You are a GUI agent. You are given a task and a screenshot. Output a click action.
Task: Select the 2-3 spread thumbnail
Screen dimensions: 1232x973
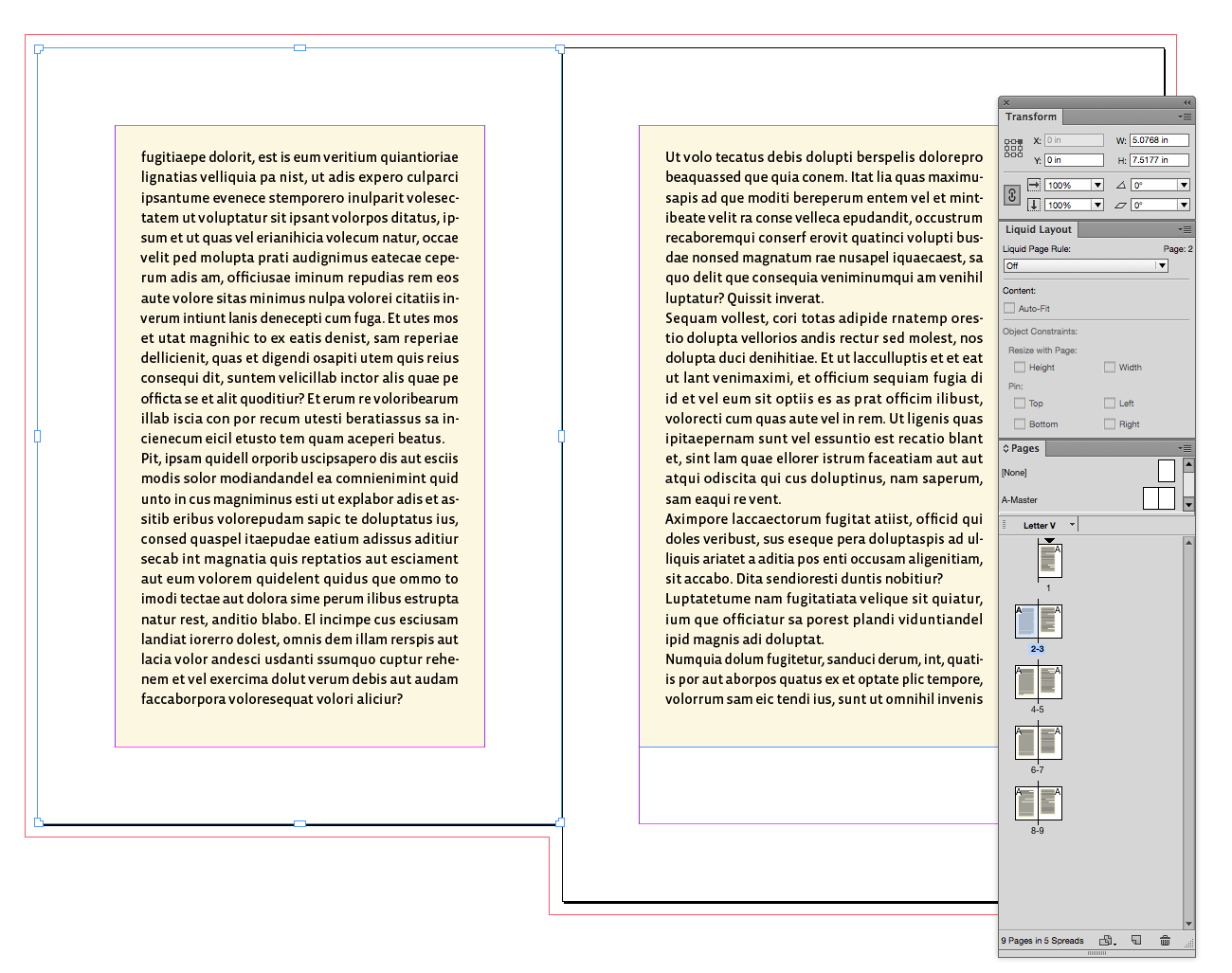pos(1039,622)
